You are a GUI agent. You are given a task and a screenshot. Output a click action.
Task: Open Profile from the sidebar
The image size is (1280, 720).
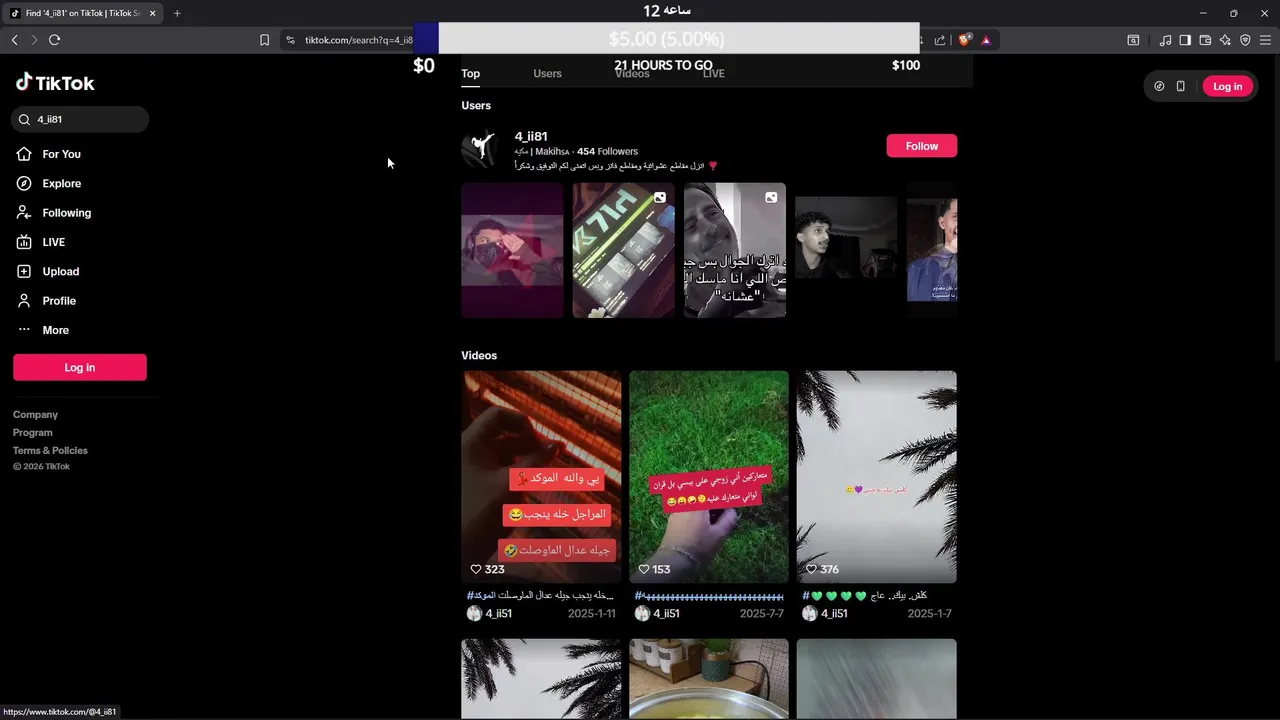[x=46, y=301]
